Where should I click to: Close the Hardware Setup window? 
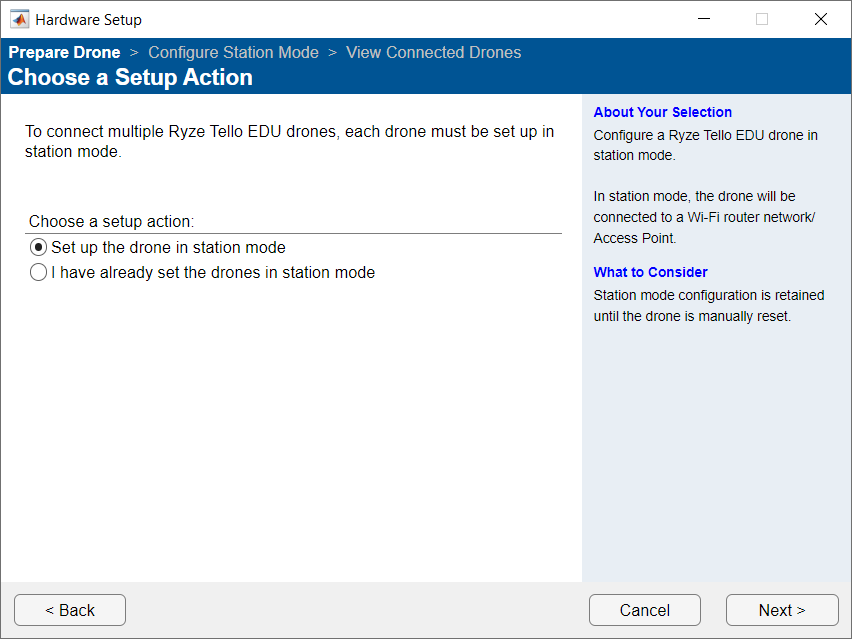[821, 18]
